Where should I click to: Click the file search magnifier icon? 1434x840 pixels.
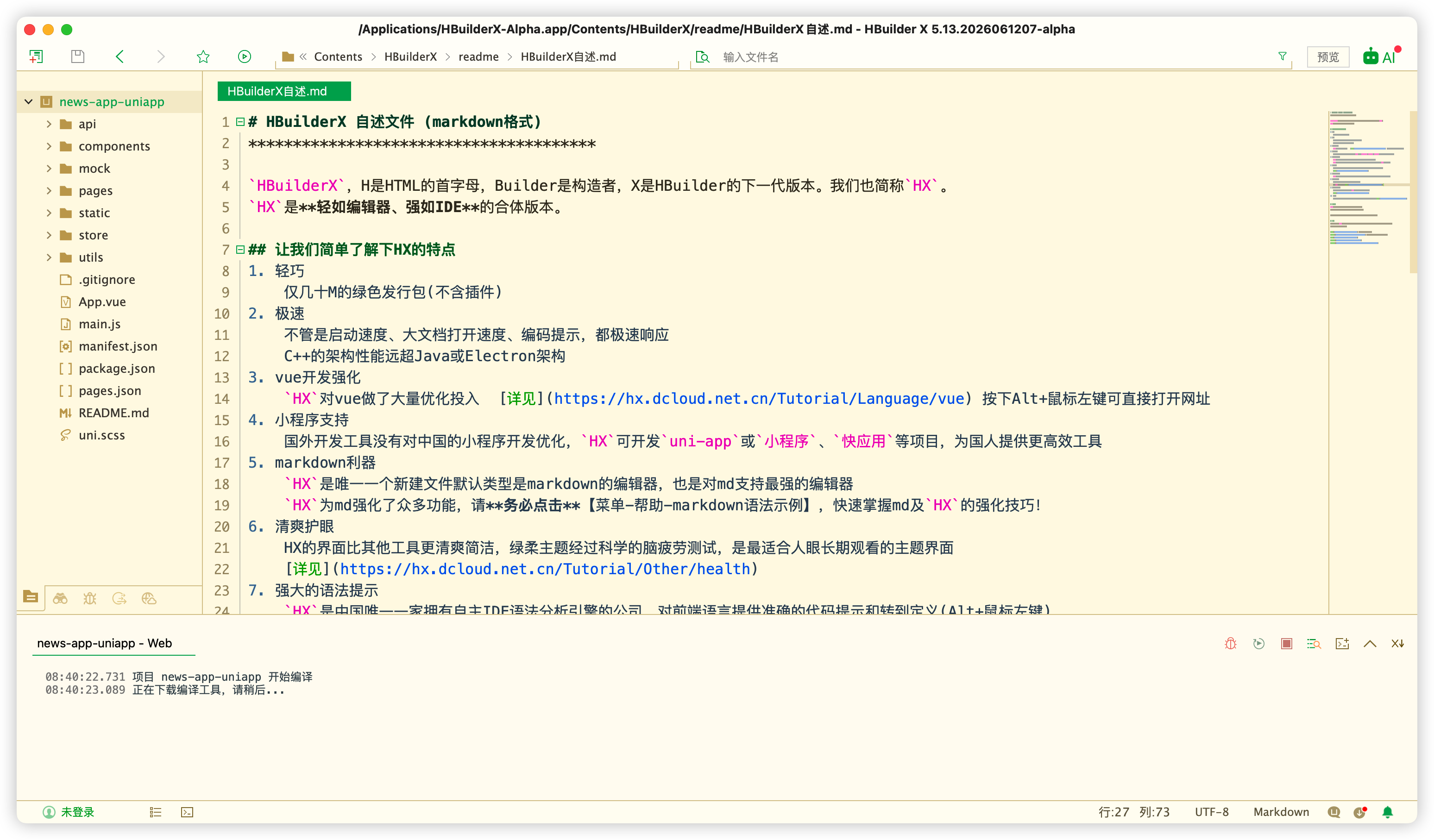[703, 57]
